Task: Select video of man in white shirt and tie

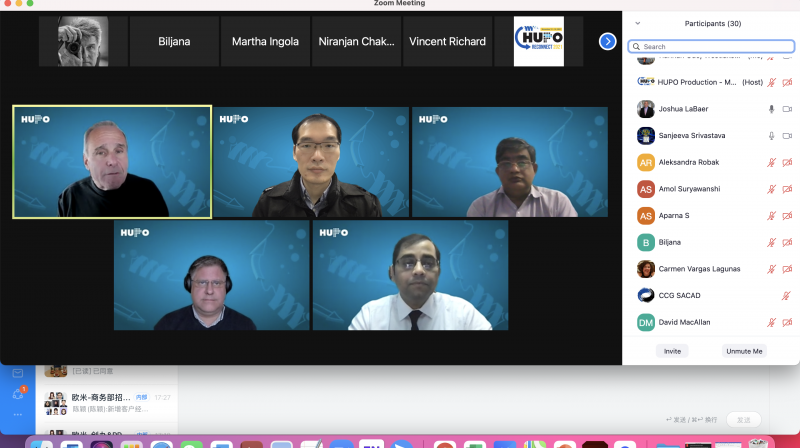Action: 410,275
